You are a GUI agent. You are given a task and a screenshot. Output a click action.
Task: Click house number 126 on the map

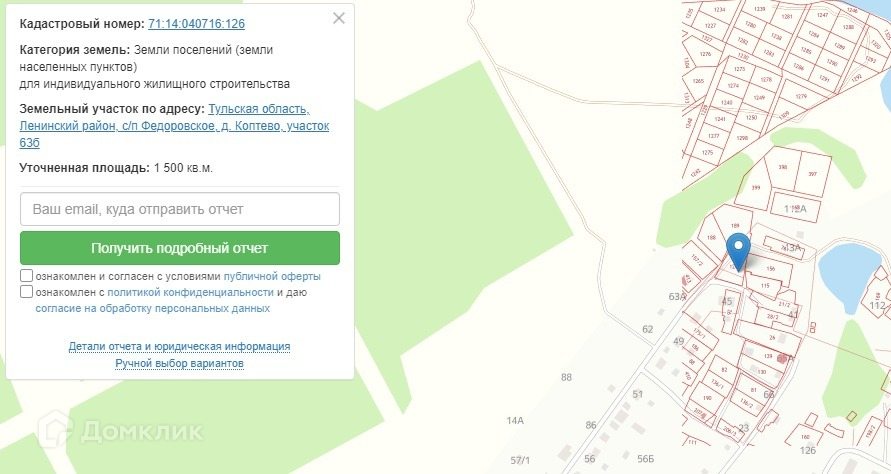tap(808, 450)
